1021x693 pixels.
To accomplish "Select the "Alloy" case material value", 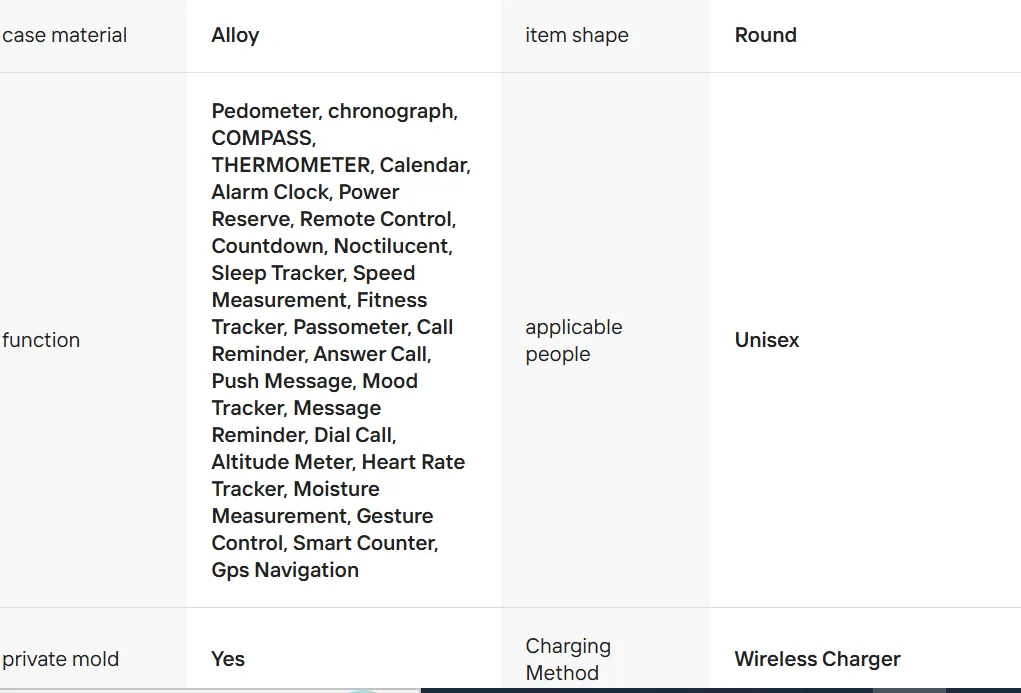I will point(235,35).
